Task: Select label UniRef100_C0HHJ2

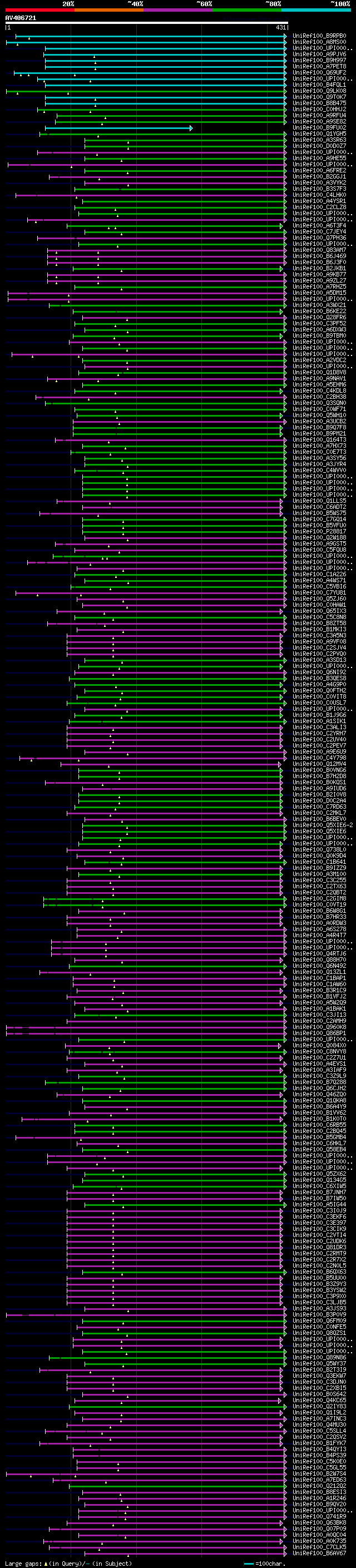Action: click(x=319, y=110)
